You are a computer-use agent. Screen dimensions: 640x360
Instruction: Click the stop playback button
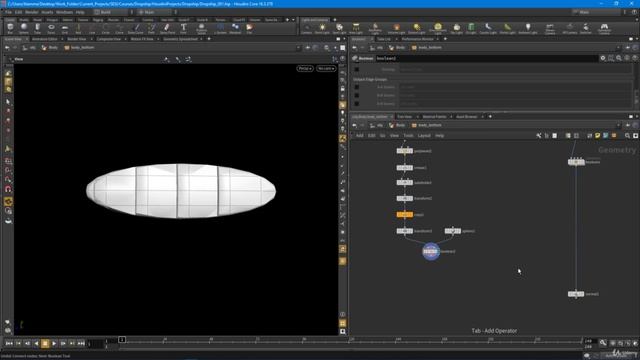click(45, 344)
